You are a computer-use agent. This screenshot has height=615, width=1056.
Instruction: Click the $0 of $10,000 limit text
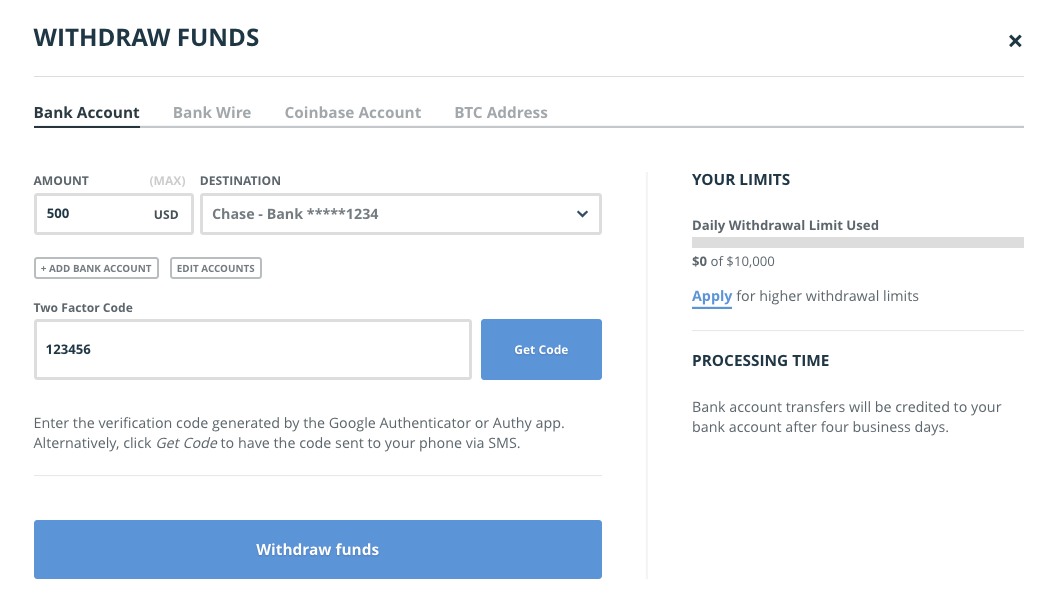click(733, 262)
